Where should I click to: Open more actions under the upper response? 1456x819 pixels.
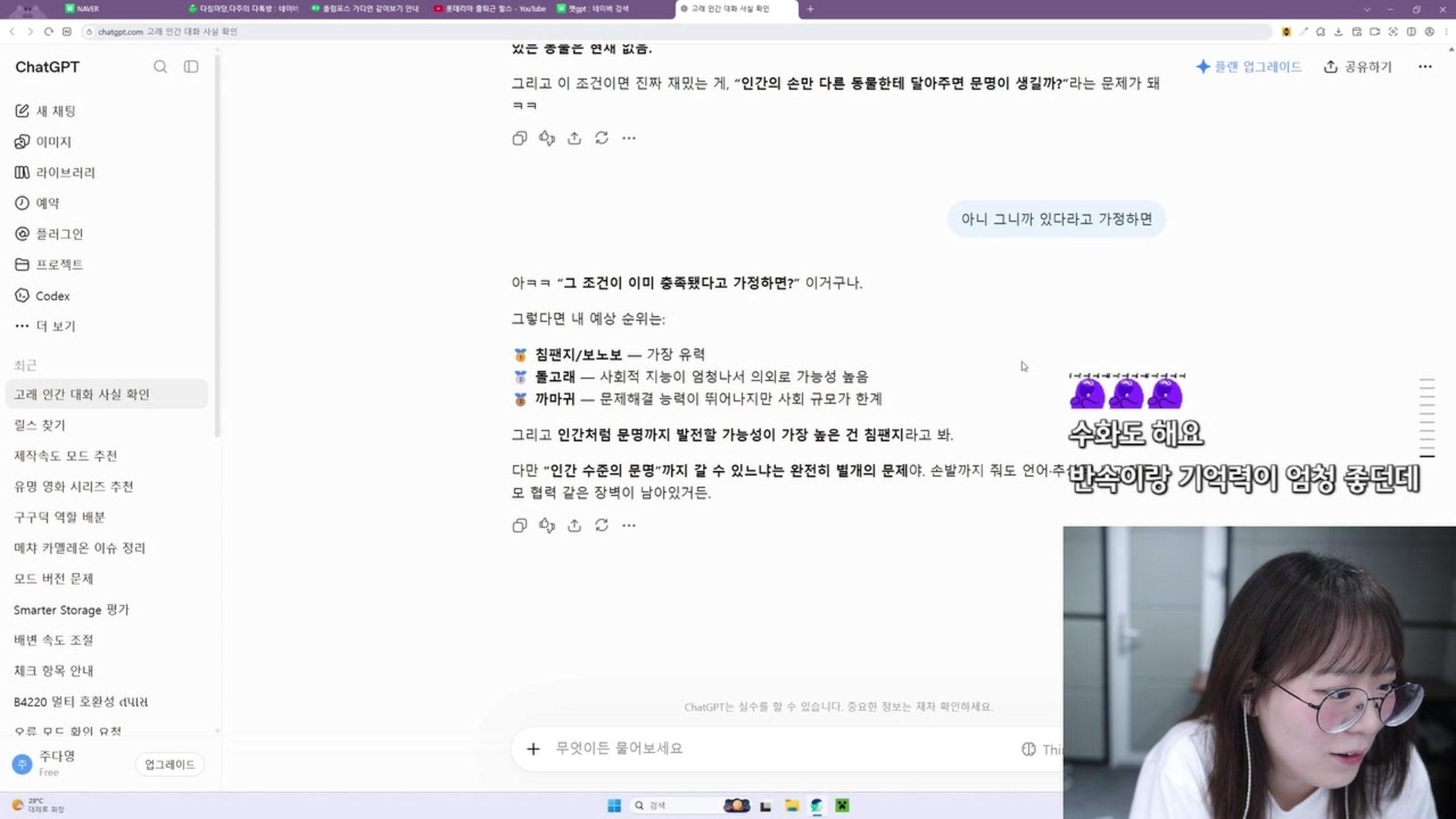coord(629,138)
